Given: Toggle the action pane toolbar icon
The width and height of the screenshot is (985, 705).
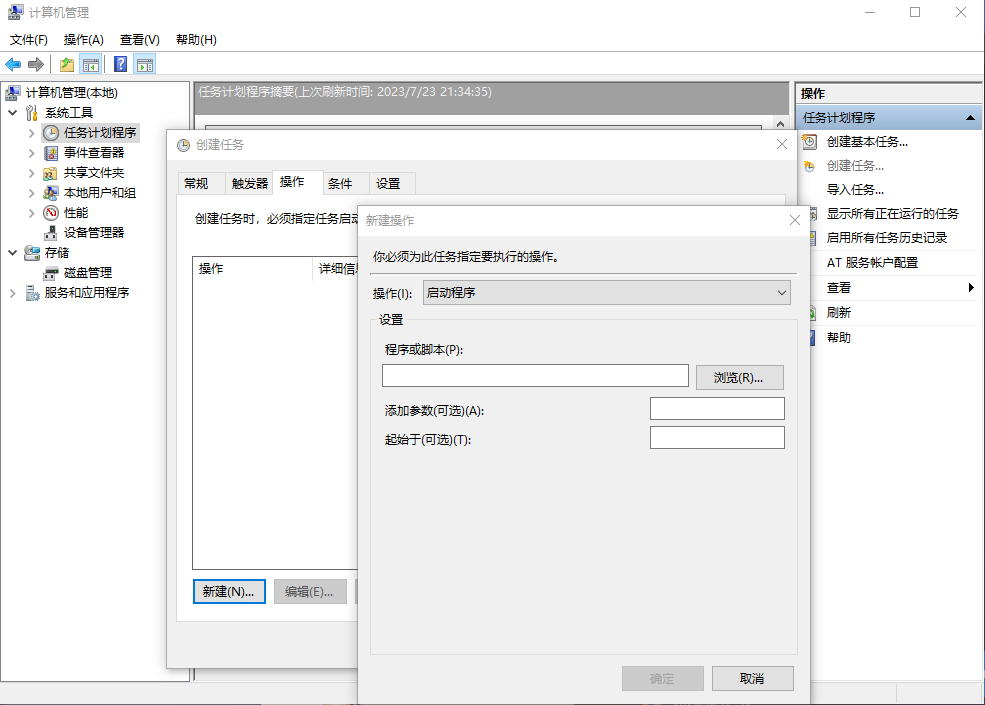Looking at the screenshot, I should click(x=145, y=65).
